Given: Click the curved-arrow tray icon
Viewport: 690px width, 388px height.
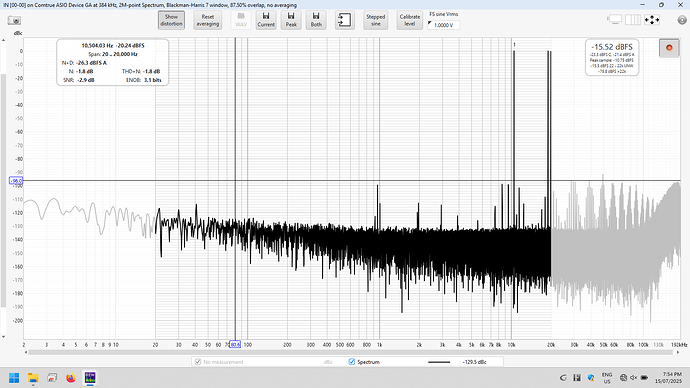Looking at the screenshot, I should pos(563,377).
